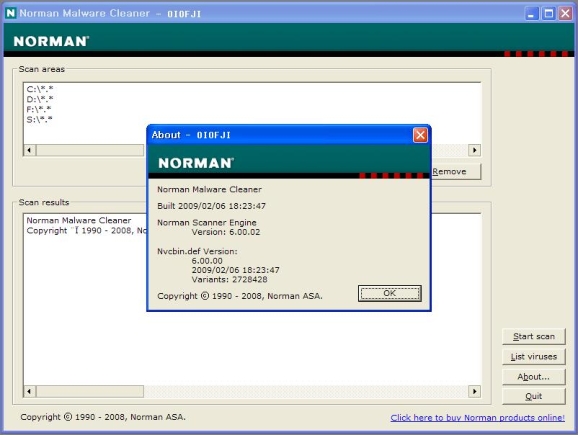Click the Scan results horizontal scrollbar thumb
This screenshot has width=578, height=435.
(90, 391)
